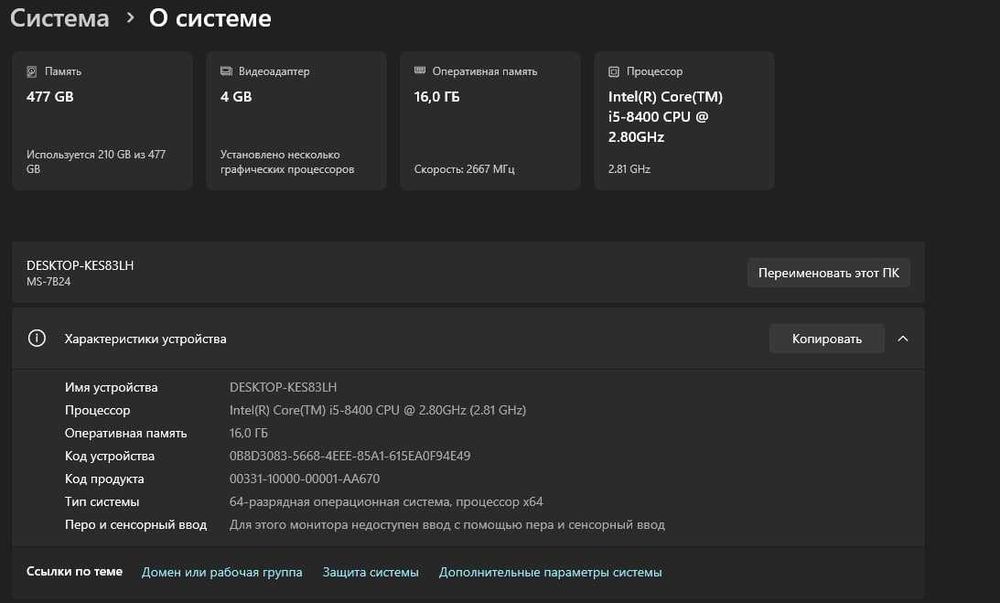
Task: Select 64-разрядная операционная система value
Action: 386,502
